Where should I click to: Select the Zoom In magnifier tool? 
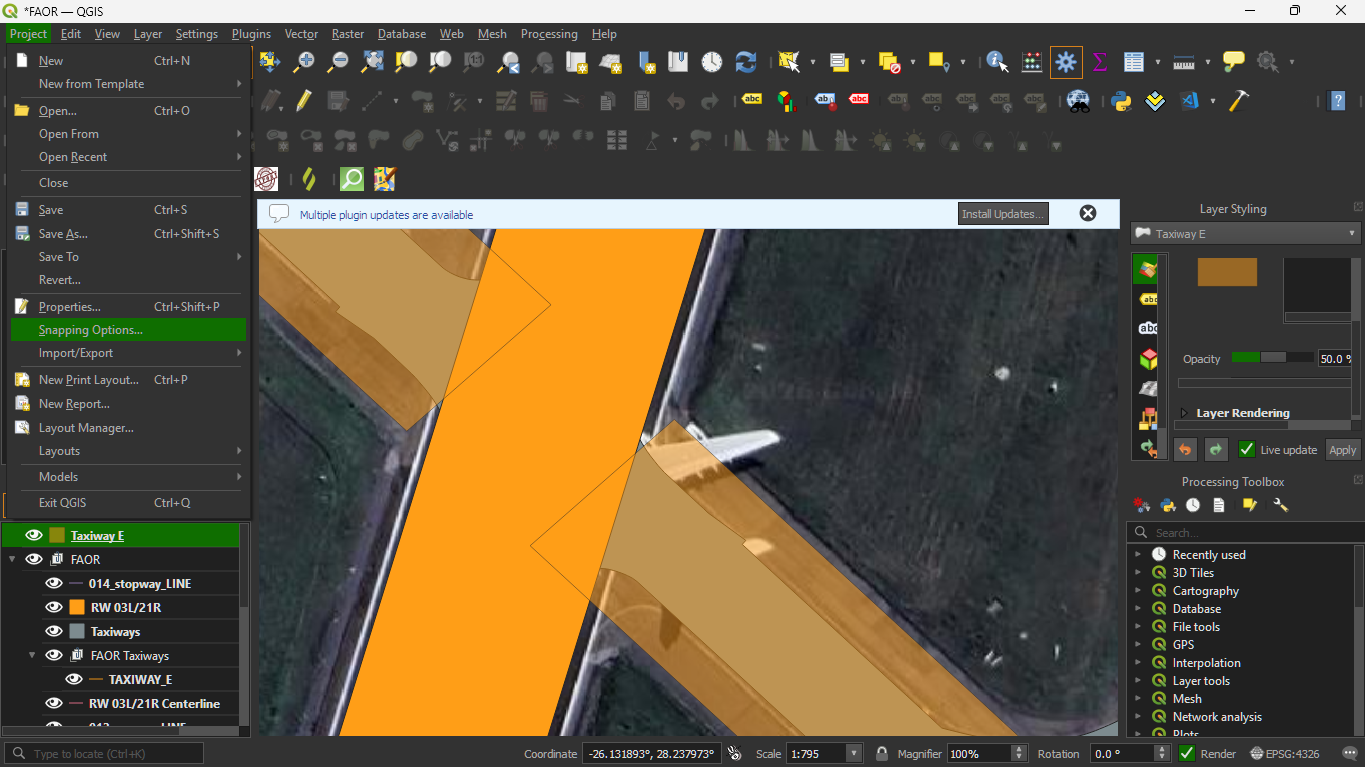click(x=304, y=62)
